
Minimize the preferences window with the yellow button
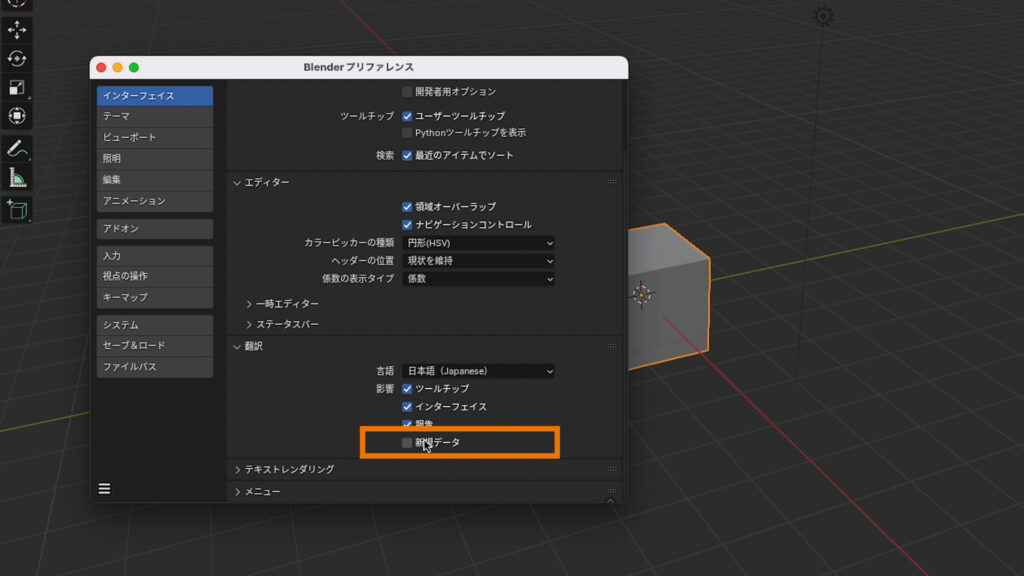point(118,67)
